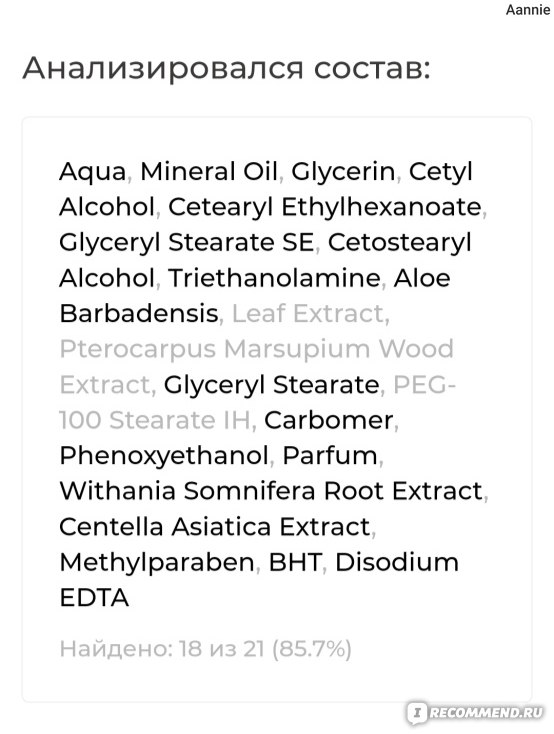Open Glyceryl Stearate SE ingredient
Image resolution: width=554 pixels, height=734 pixels.
coord(186,243)
